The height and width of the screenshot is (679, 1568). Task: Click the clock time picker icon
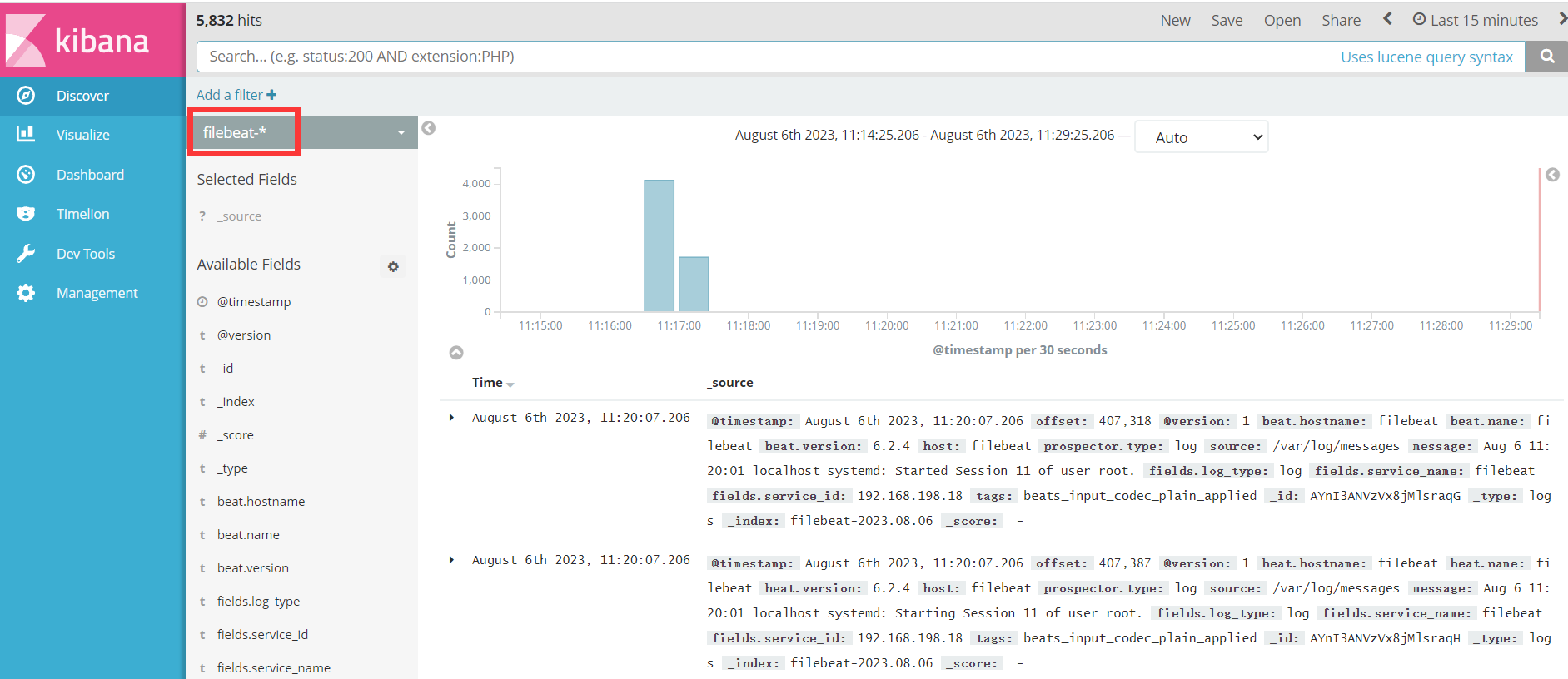click(x=1419, y=19)
